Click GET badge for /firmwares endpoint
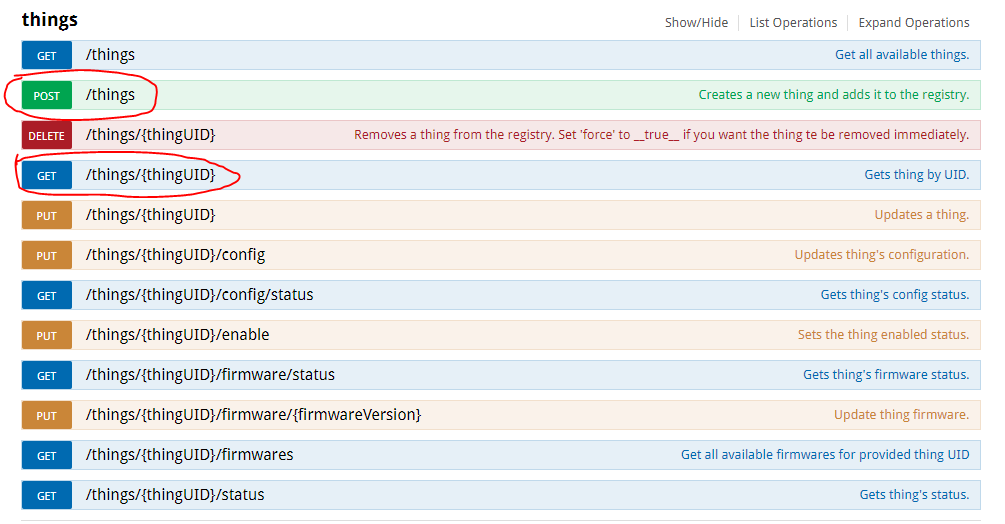The height and width of the screenshot is (524, 1005). point(47,456)
